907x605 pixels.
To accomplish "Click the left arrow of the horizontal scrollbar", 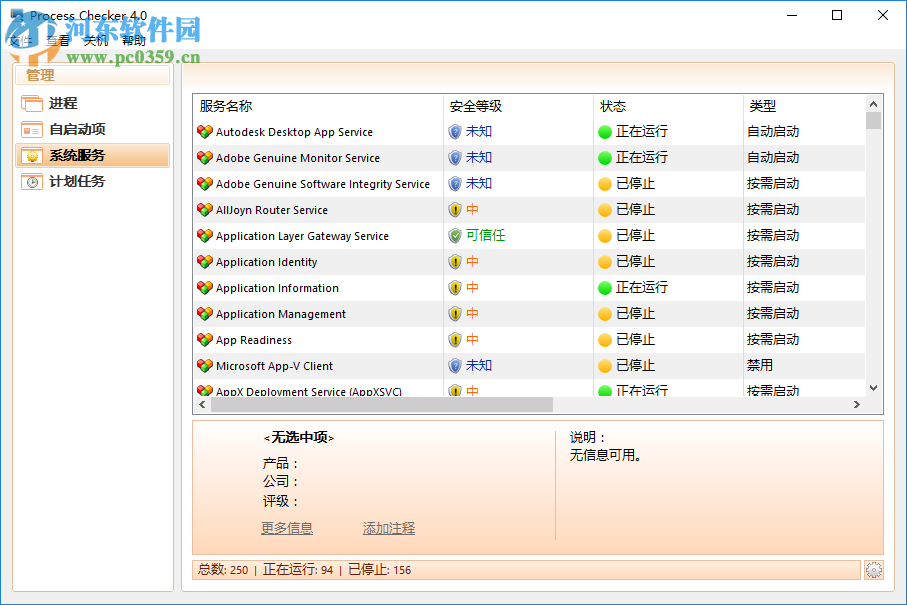I will click(202, 404).
